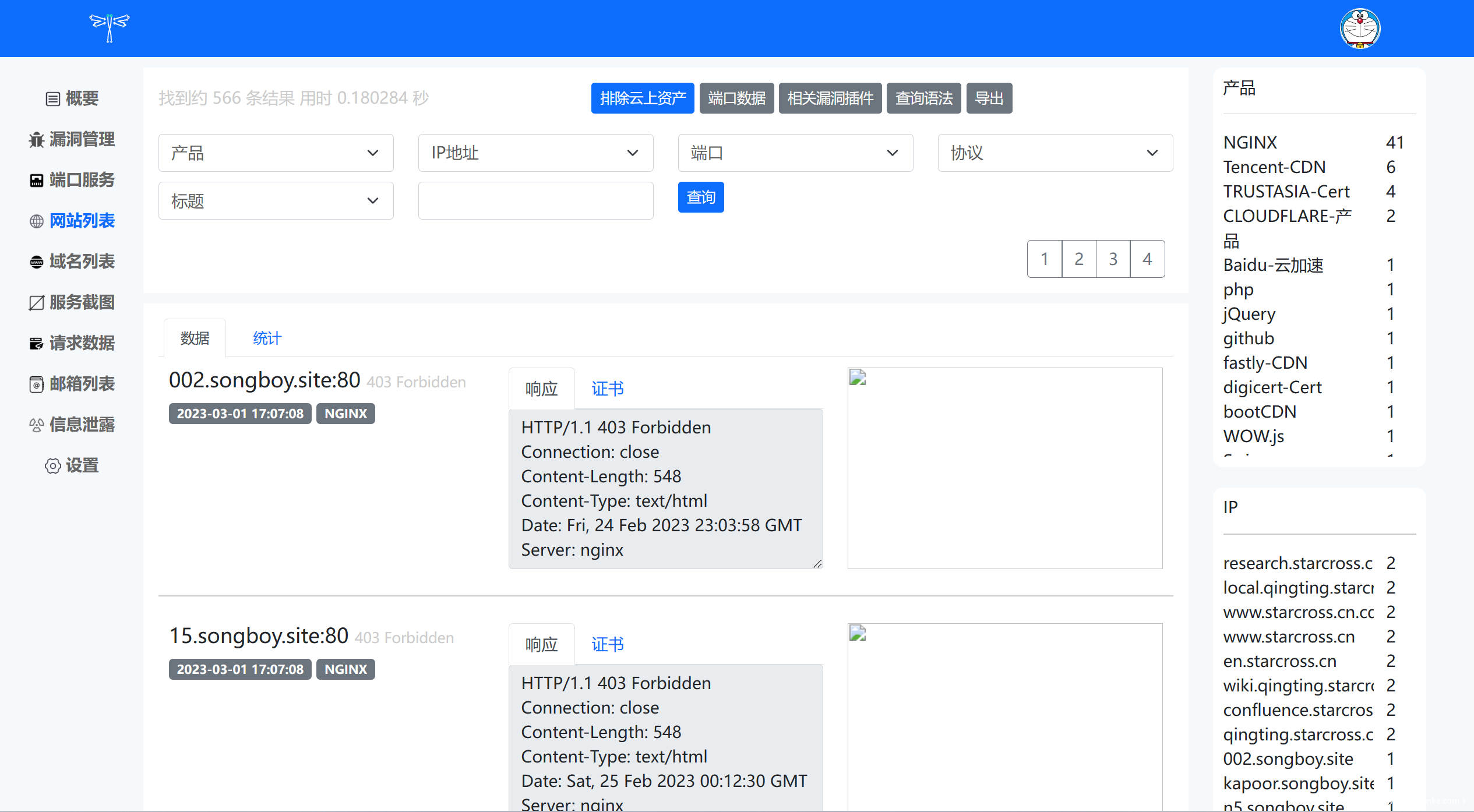Open the 协议 dropdown
The width and height of the screenshot is (1474, 812).
pos(1055,153)
